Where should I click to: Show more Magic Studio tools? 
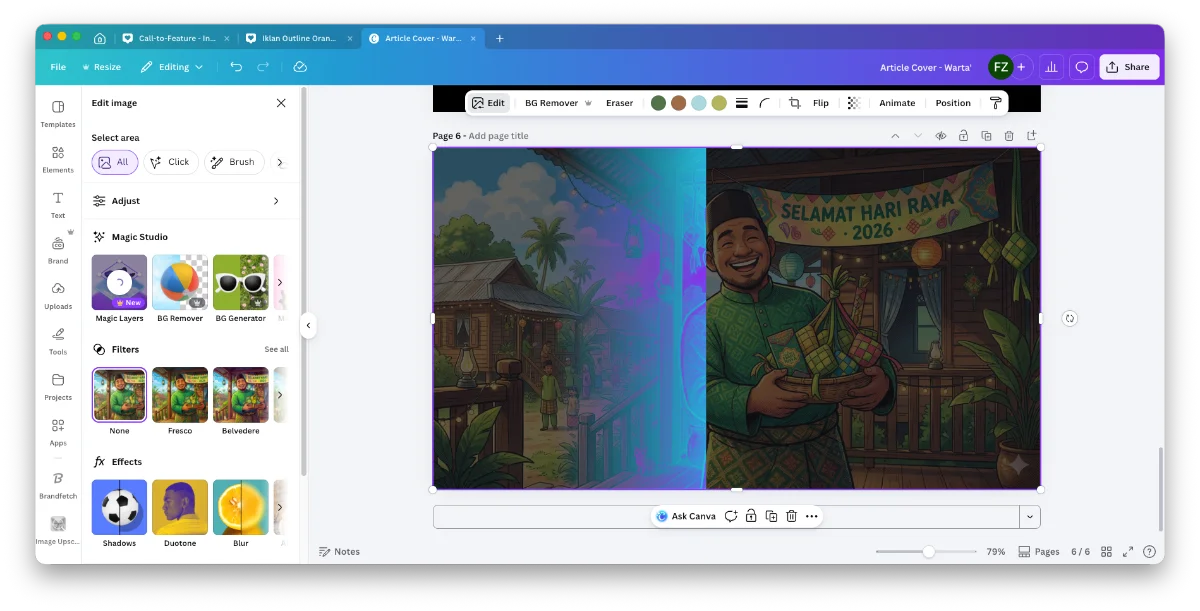pos(280,282)
